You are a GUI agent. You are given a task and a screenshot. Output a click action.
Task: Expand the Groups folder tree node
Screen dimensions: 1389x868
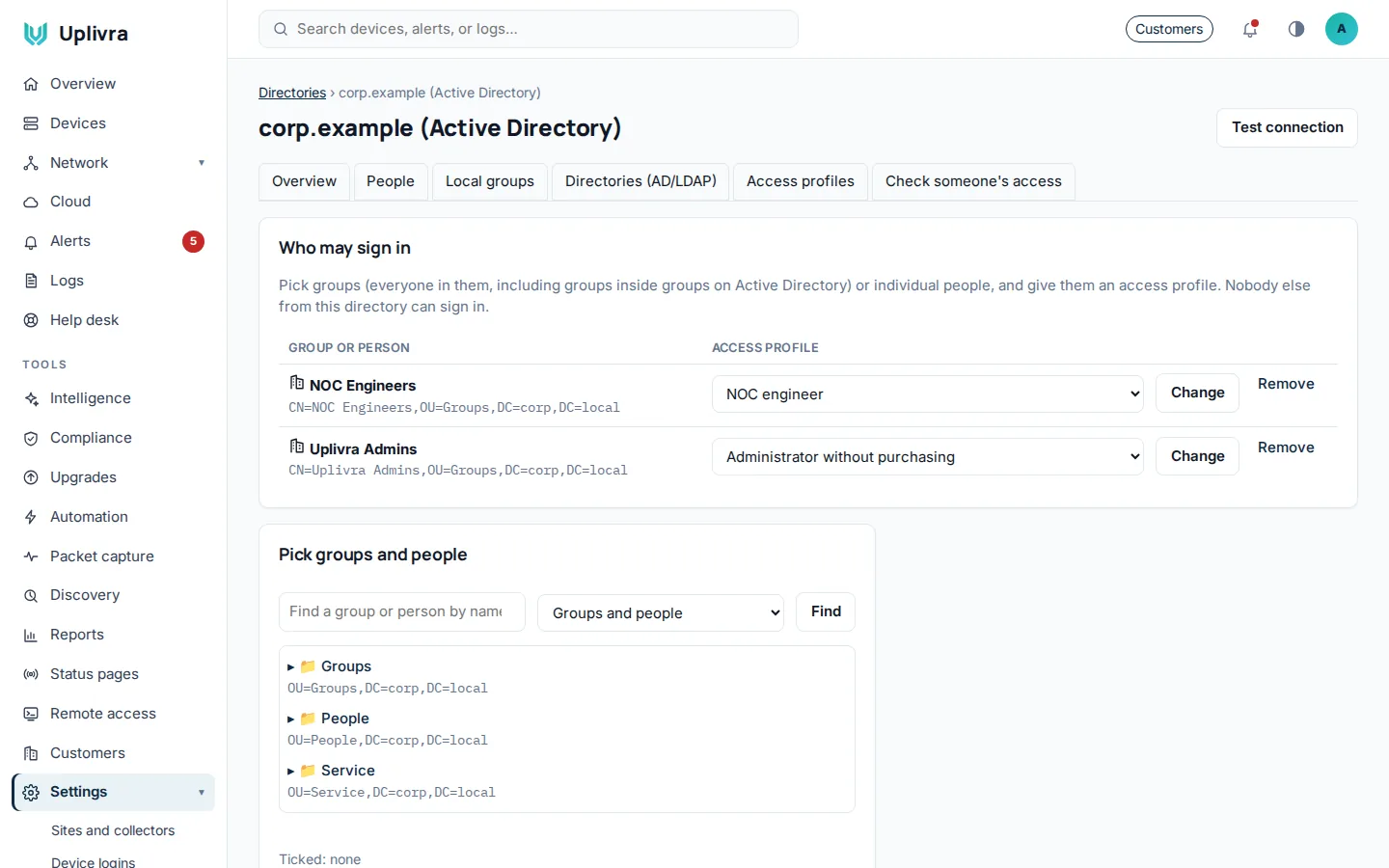[290, 666]
